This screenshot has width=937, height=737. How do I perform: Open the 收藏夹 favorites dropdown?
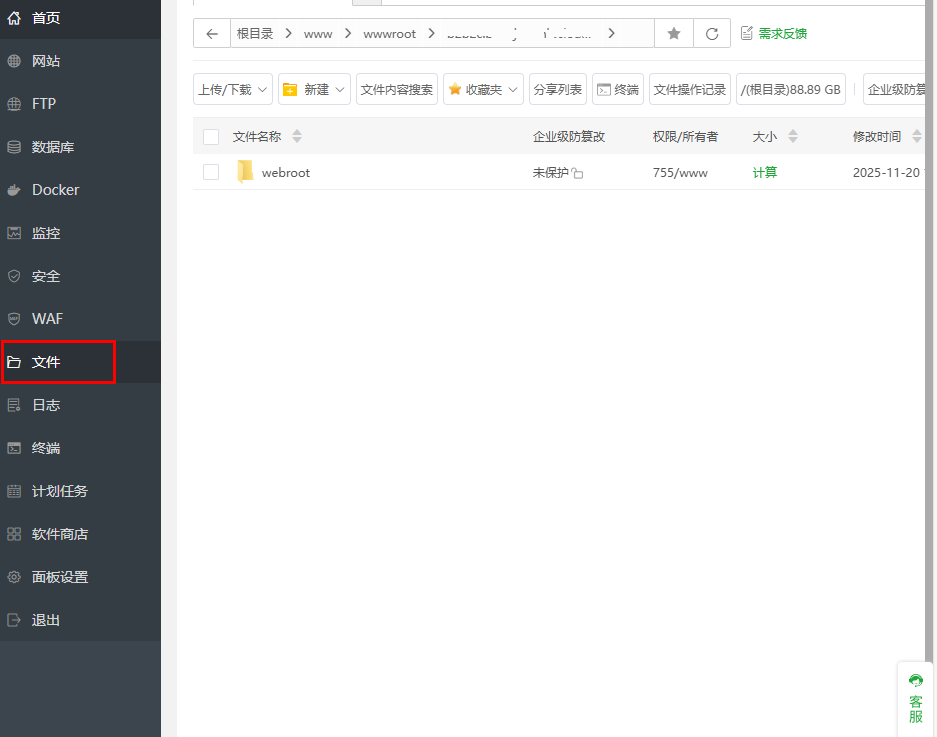click(x=483, y=89)
